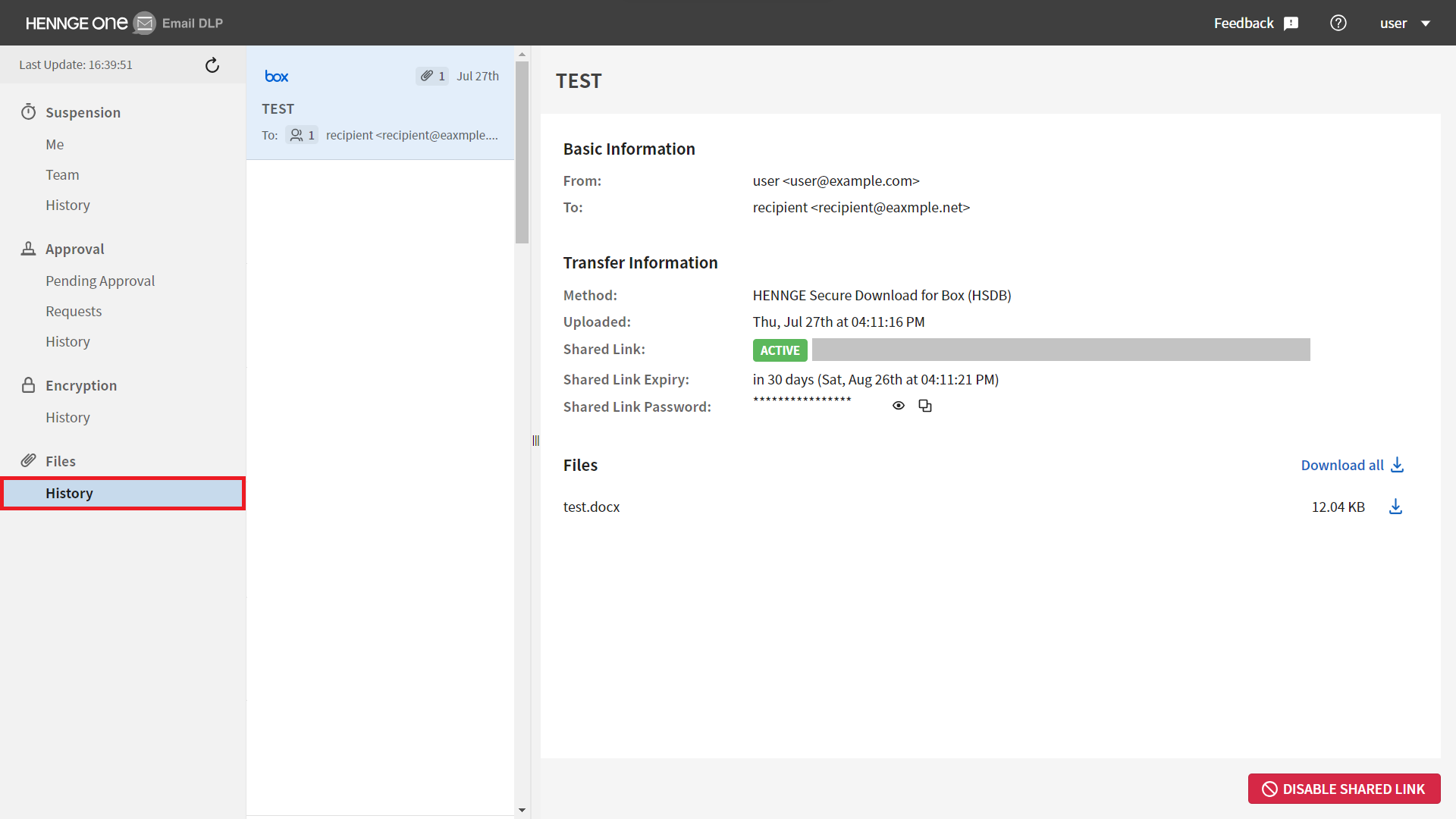Click the masked password asterisks

(802, 400)
